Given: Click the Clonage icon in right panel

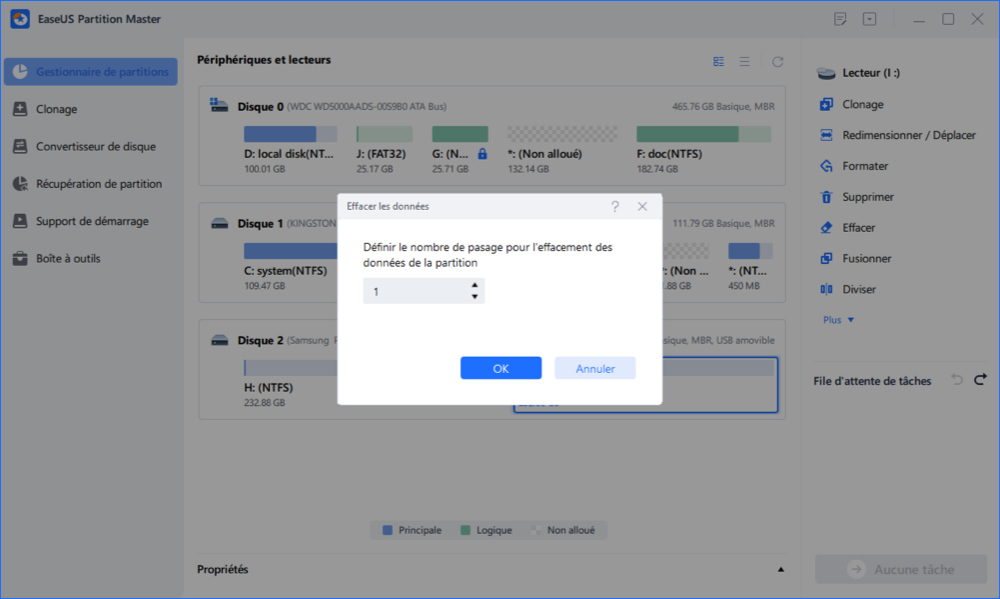Looking at the screenshot, I should [826, 104].
